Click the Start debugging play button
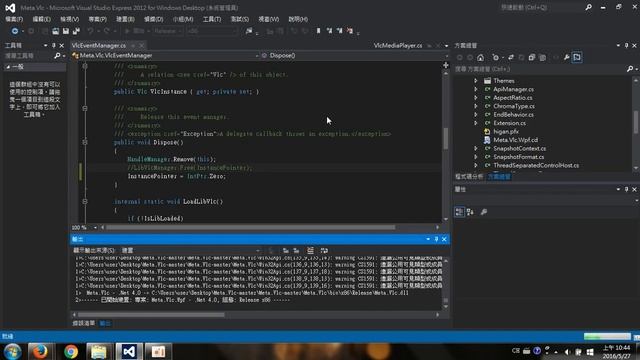 tap(127, 31)
